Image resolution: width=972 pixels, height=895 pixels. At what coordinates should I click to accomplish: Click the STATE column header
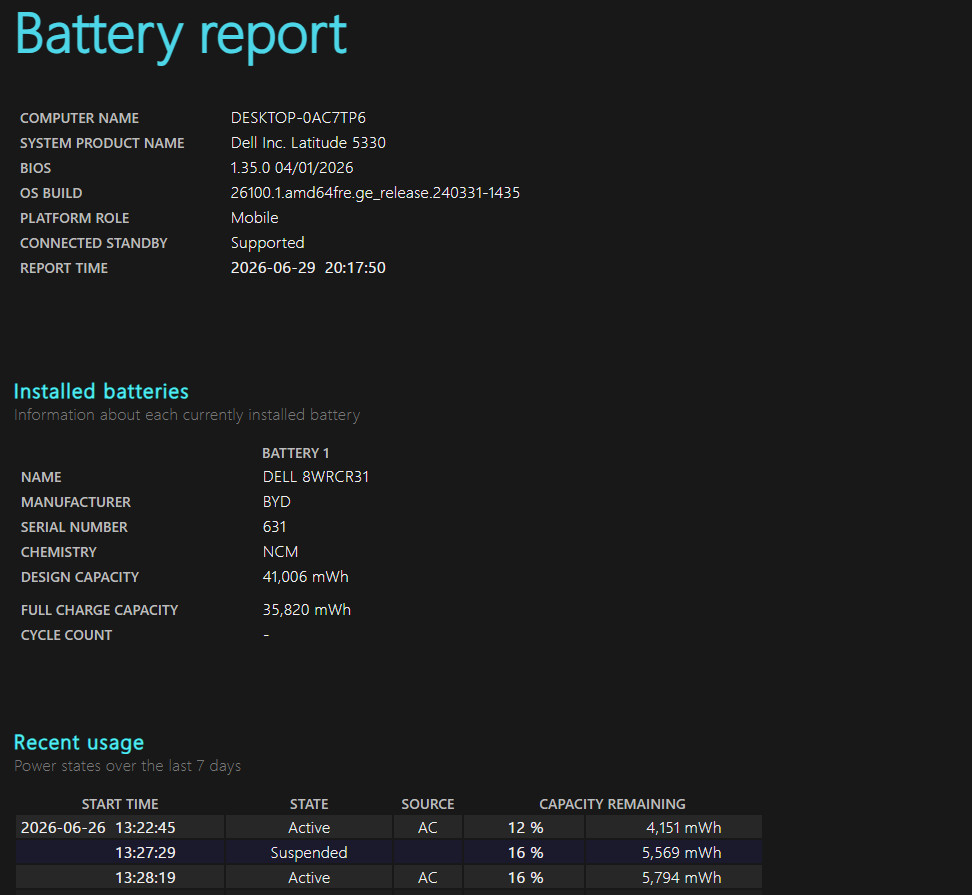[x=309, y=804]
